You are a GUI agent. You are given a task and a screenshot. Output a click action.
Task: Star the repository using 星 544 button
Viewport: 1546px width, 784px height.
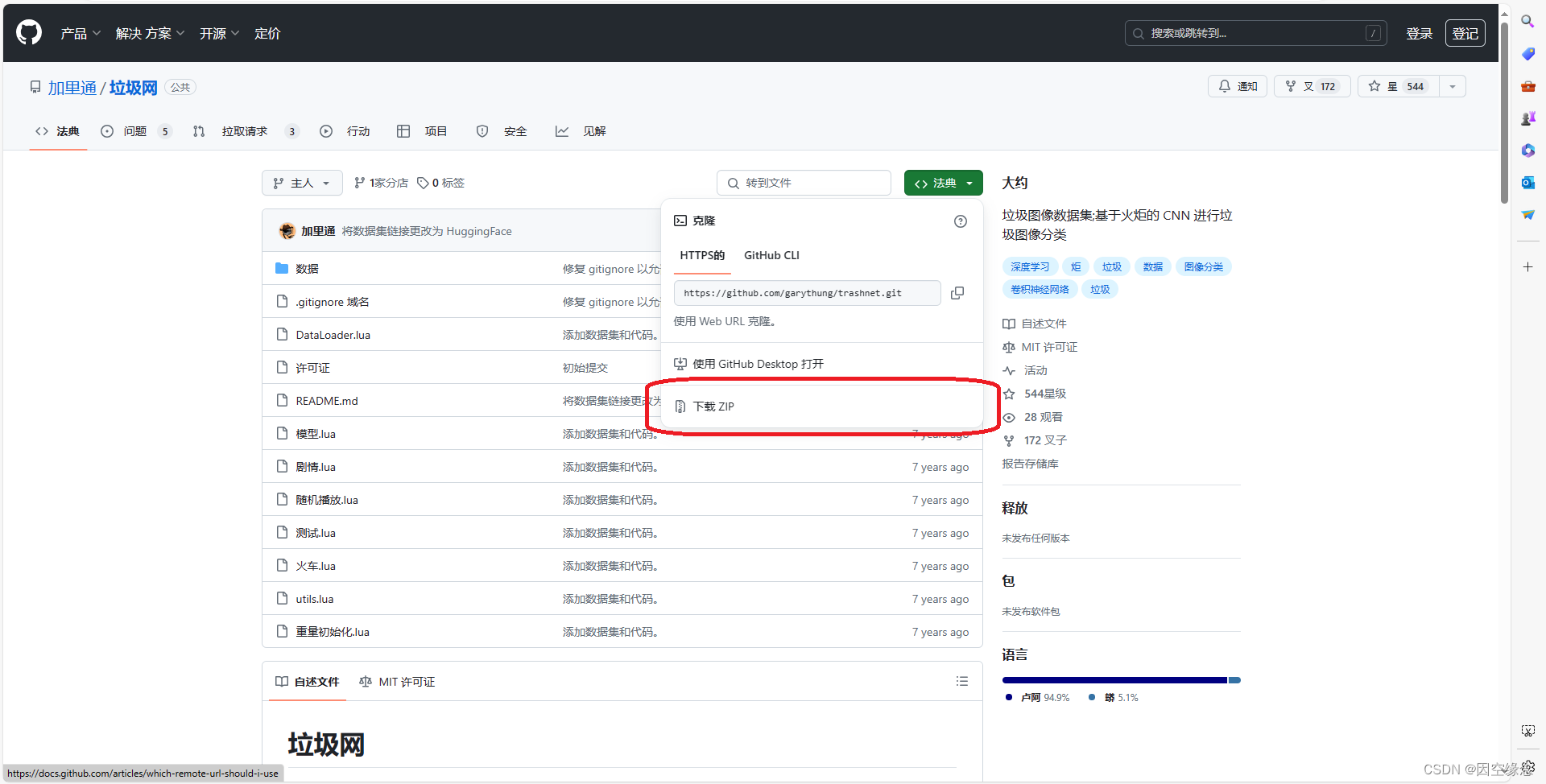pyautogui.click(x=1398, y=86)
